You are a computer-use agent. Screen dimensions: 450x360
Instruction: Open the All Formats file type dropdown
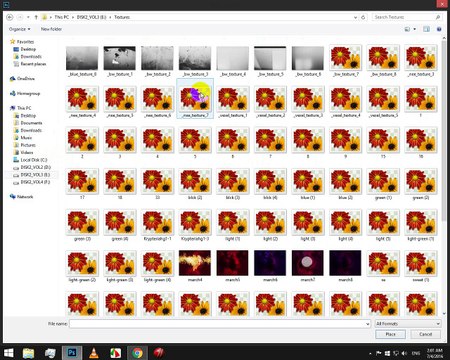pos(408,323)
